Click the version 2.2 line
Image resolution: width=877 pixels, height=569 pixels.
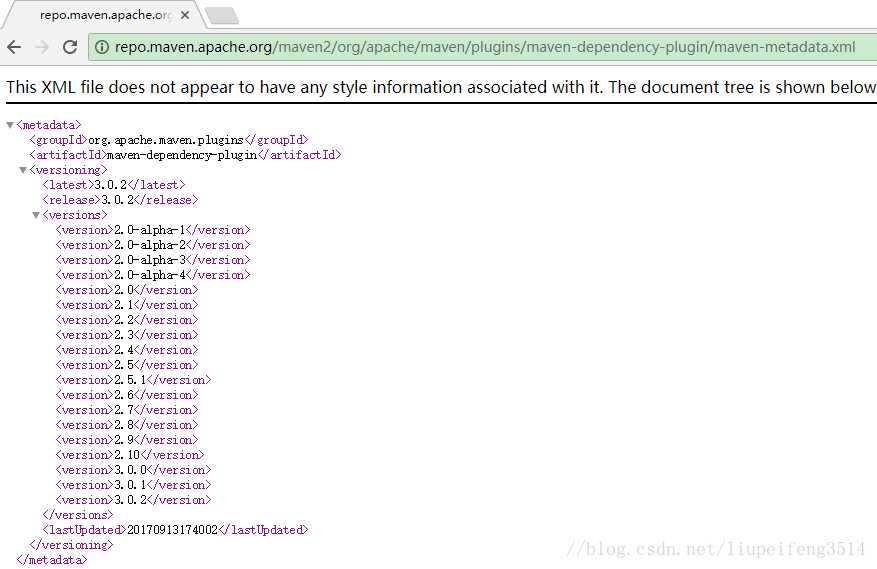coord(126,320)
